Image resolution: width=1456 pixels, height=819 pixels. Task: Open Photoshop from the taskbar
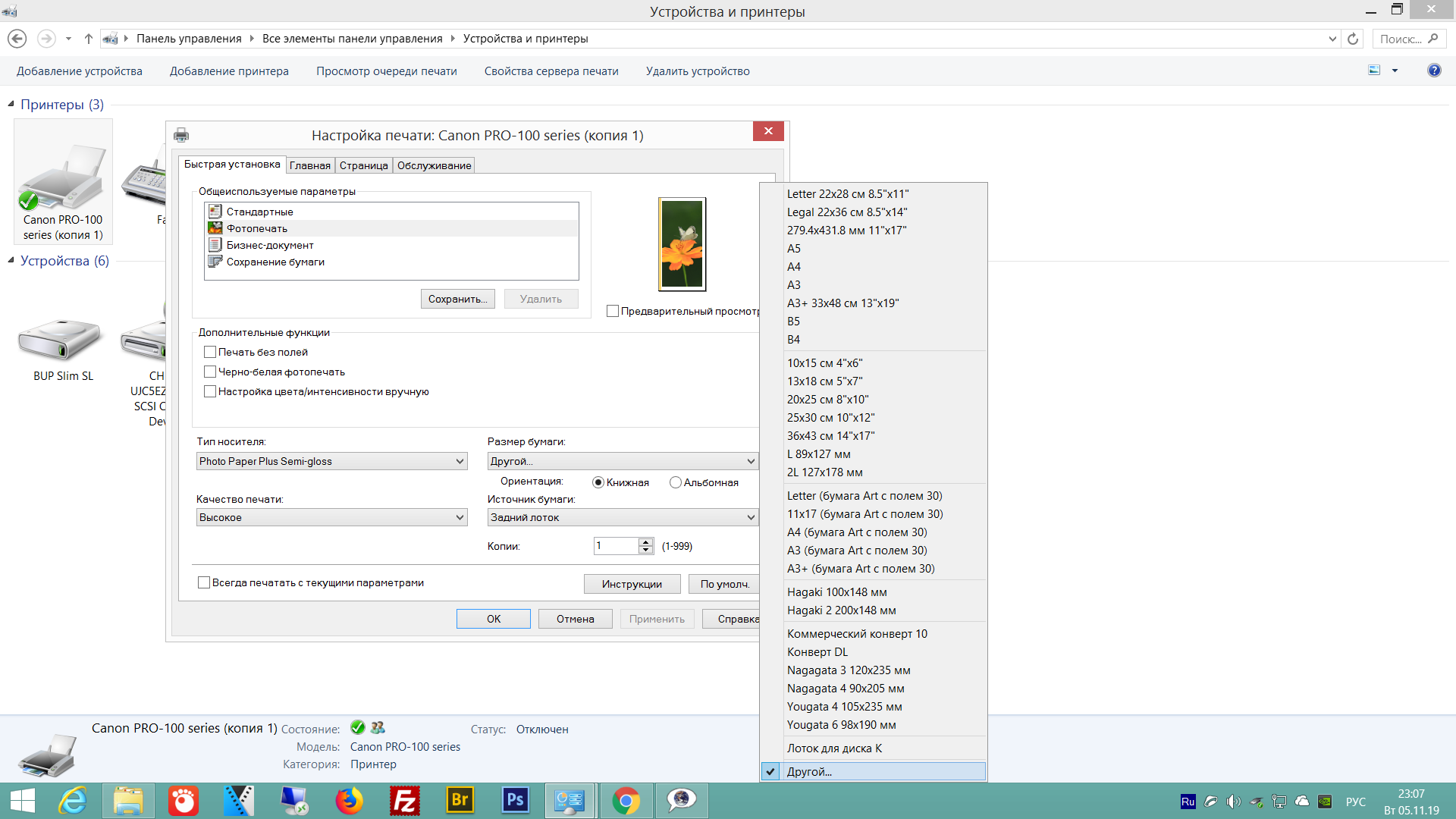click(515, 801)
